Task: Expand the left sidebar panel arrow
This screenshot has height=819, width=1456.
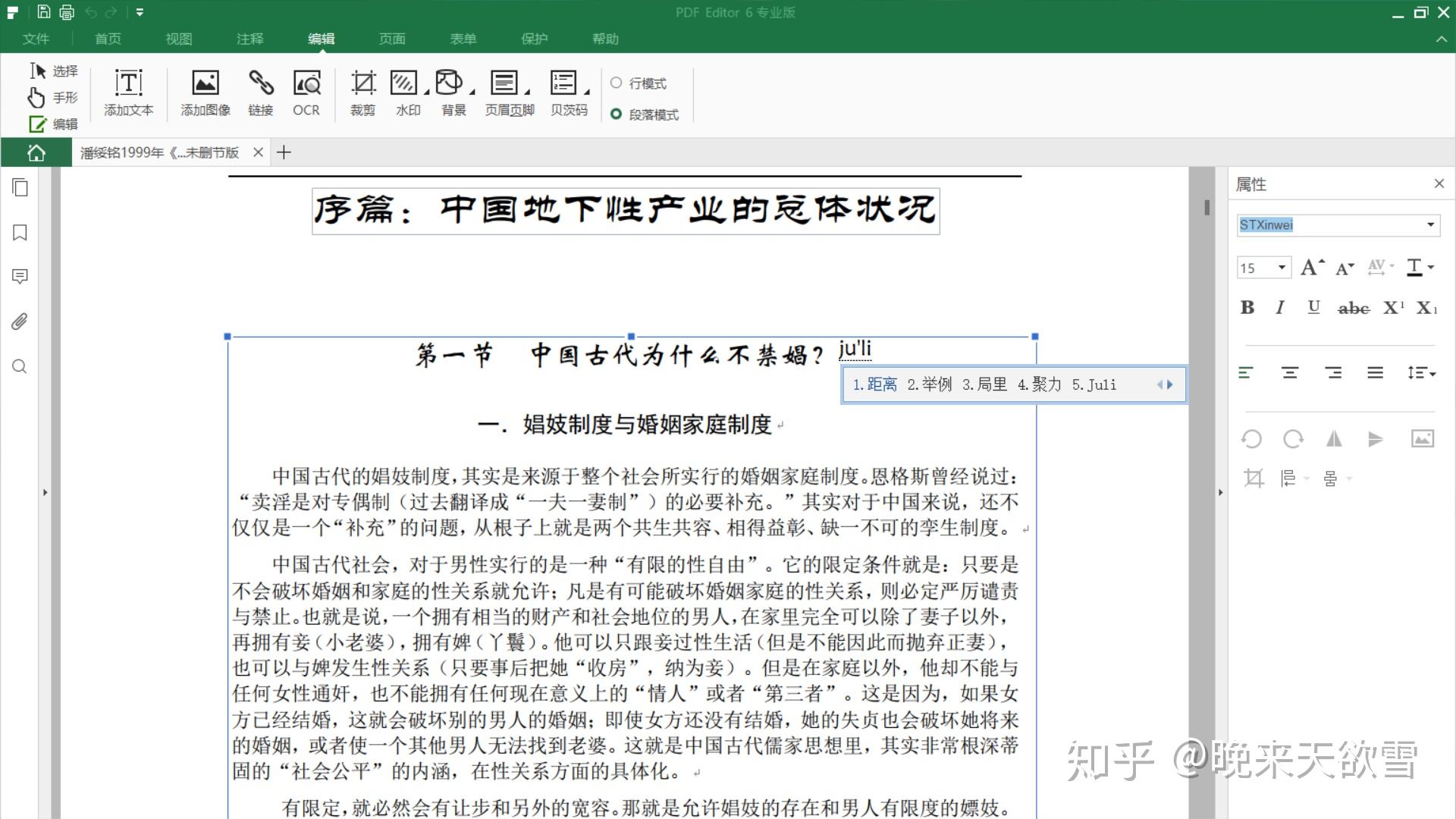Action: coord(45,492)
